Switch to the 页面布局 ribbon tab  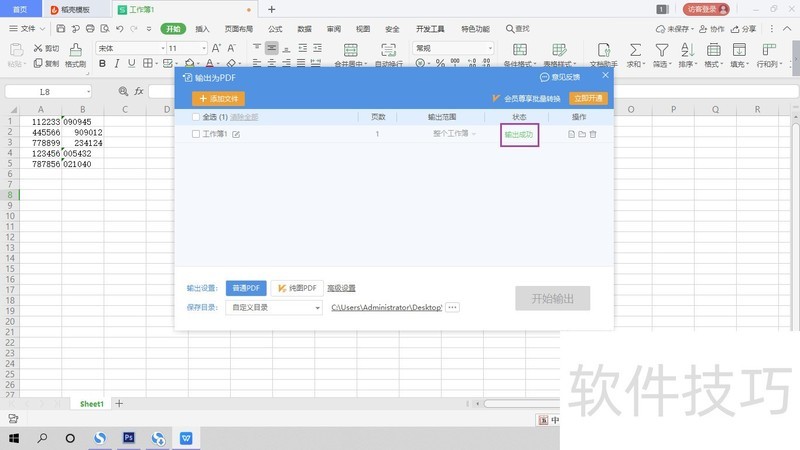coord(239,29)
